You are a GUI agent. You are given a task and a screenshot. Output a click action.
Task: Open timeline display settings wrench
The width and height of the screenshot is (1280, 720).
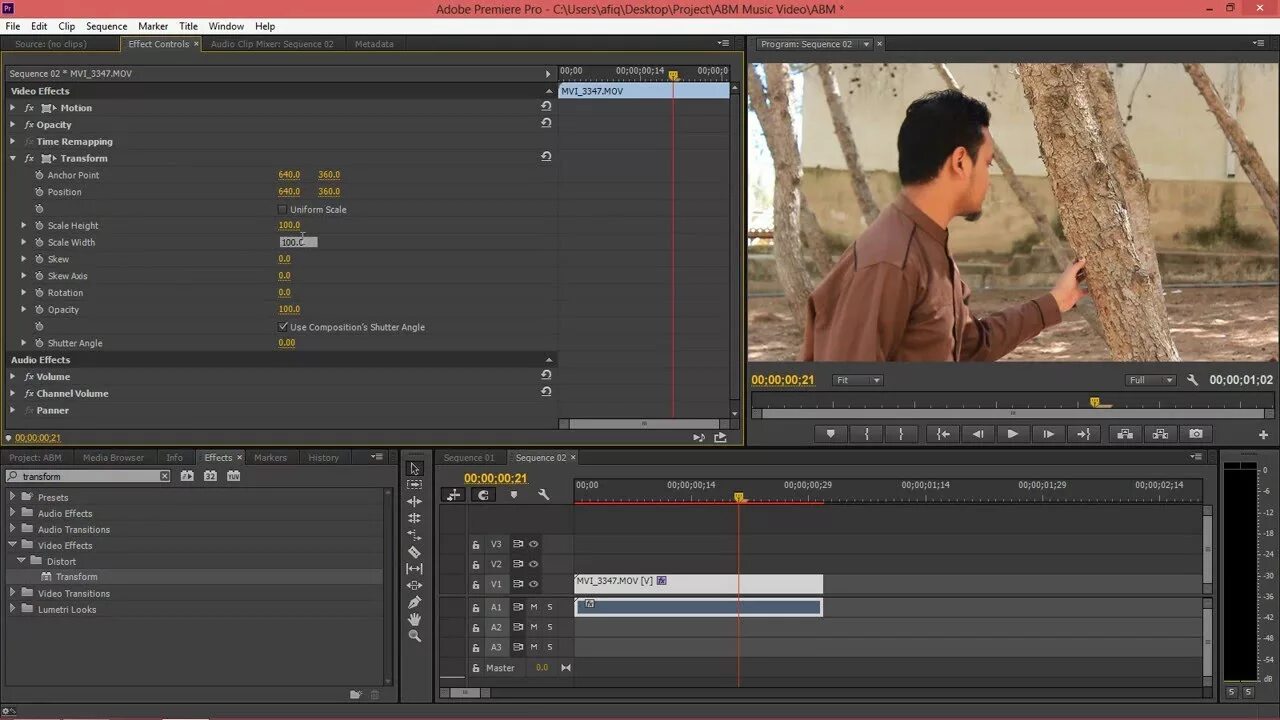(x=543, y=495)
